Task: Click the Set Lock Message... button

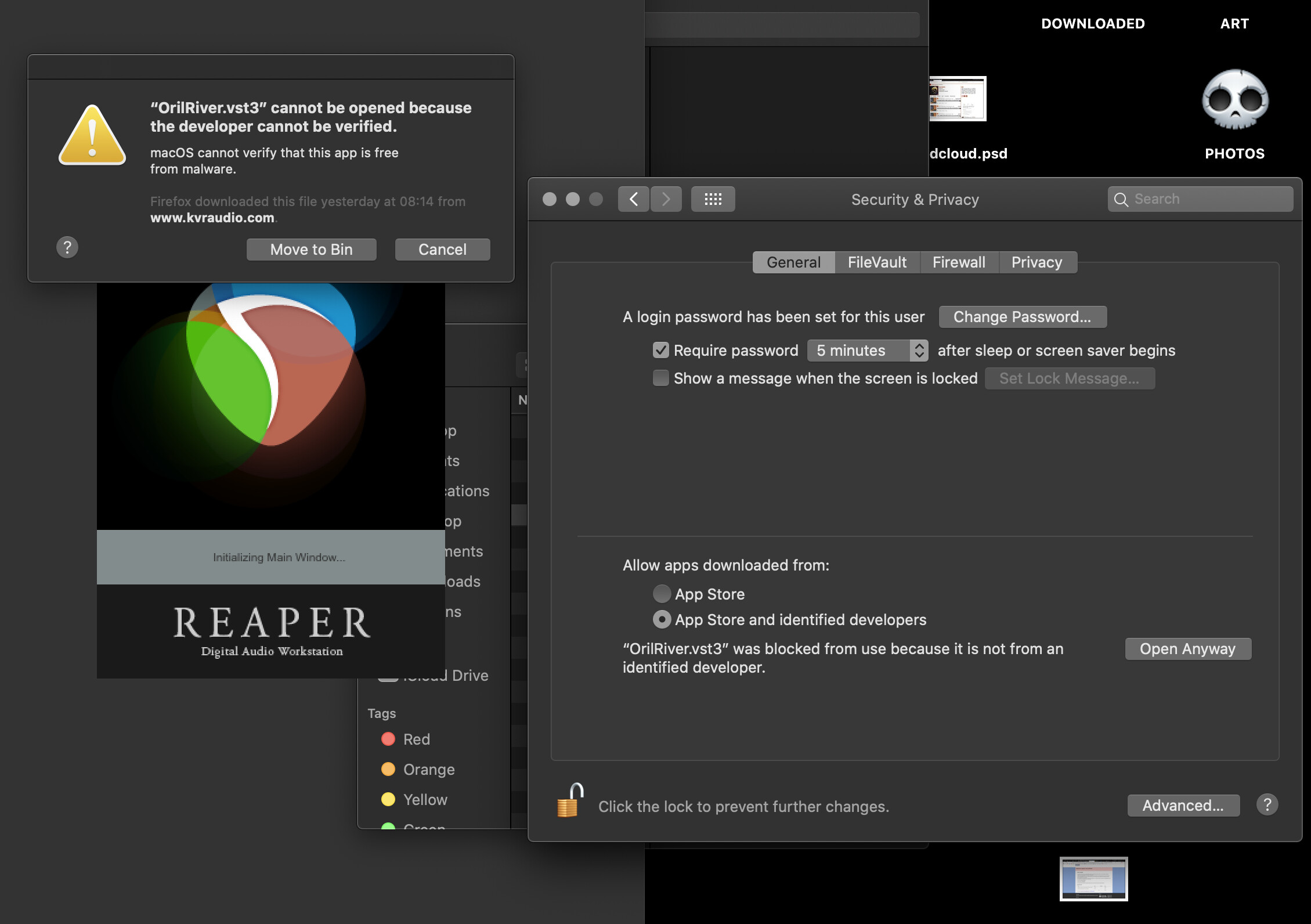Action: 1070,378
